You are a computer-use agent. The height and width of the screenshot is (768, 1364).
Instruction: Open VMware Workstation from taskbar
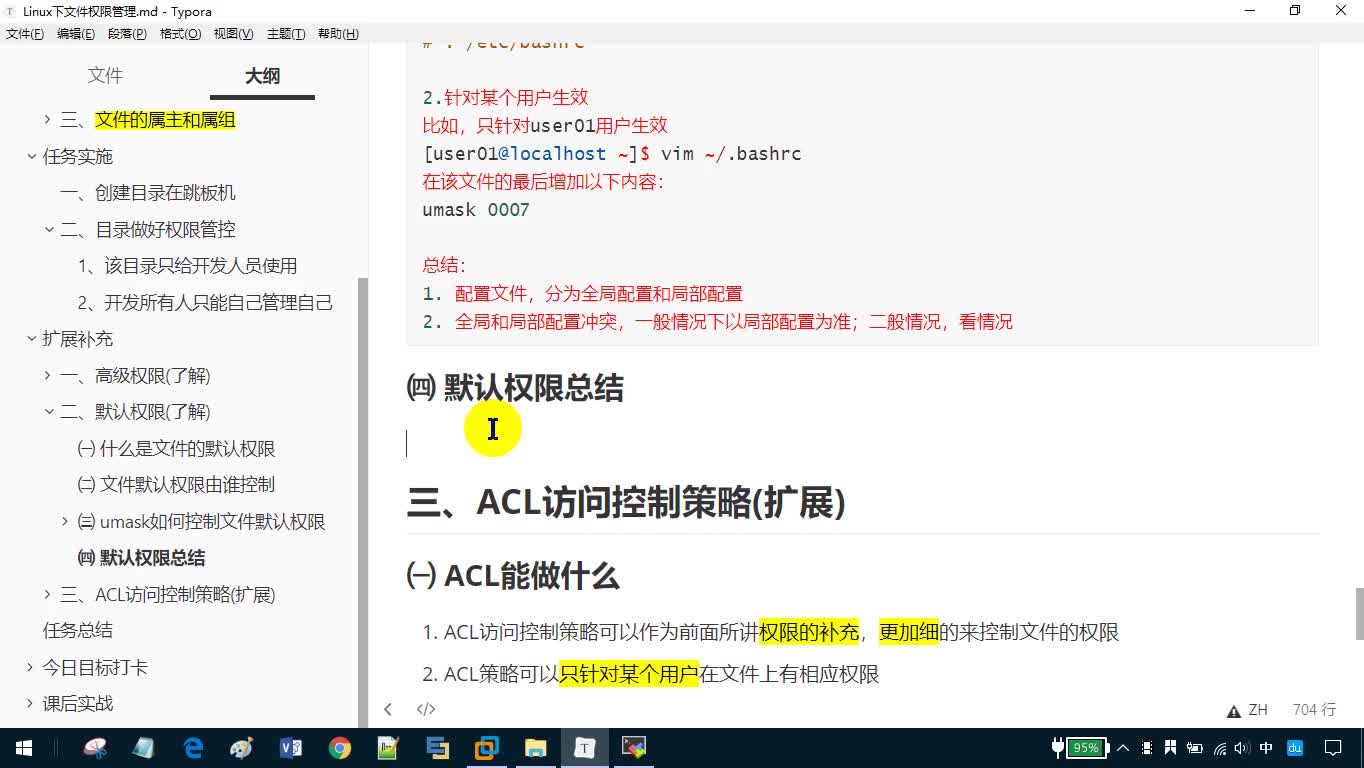point(487,748)
